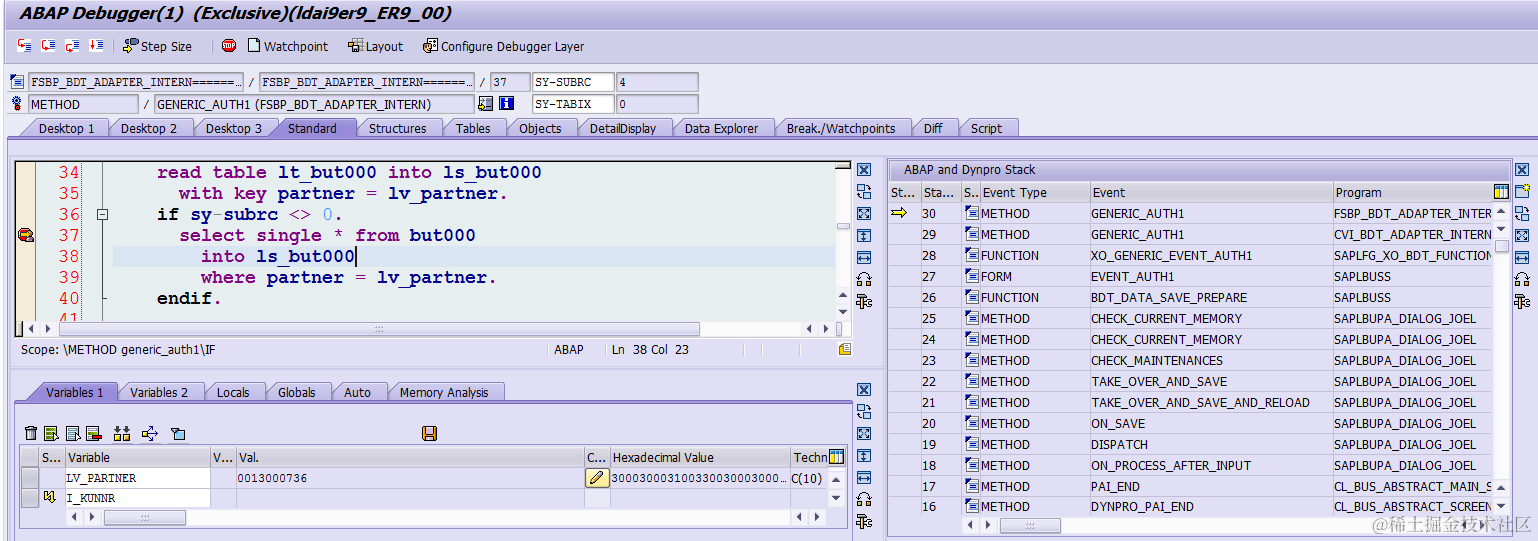Open the Data Explorer tab

(722, 128)
